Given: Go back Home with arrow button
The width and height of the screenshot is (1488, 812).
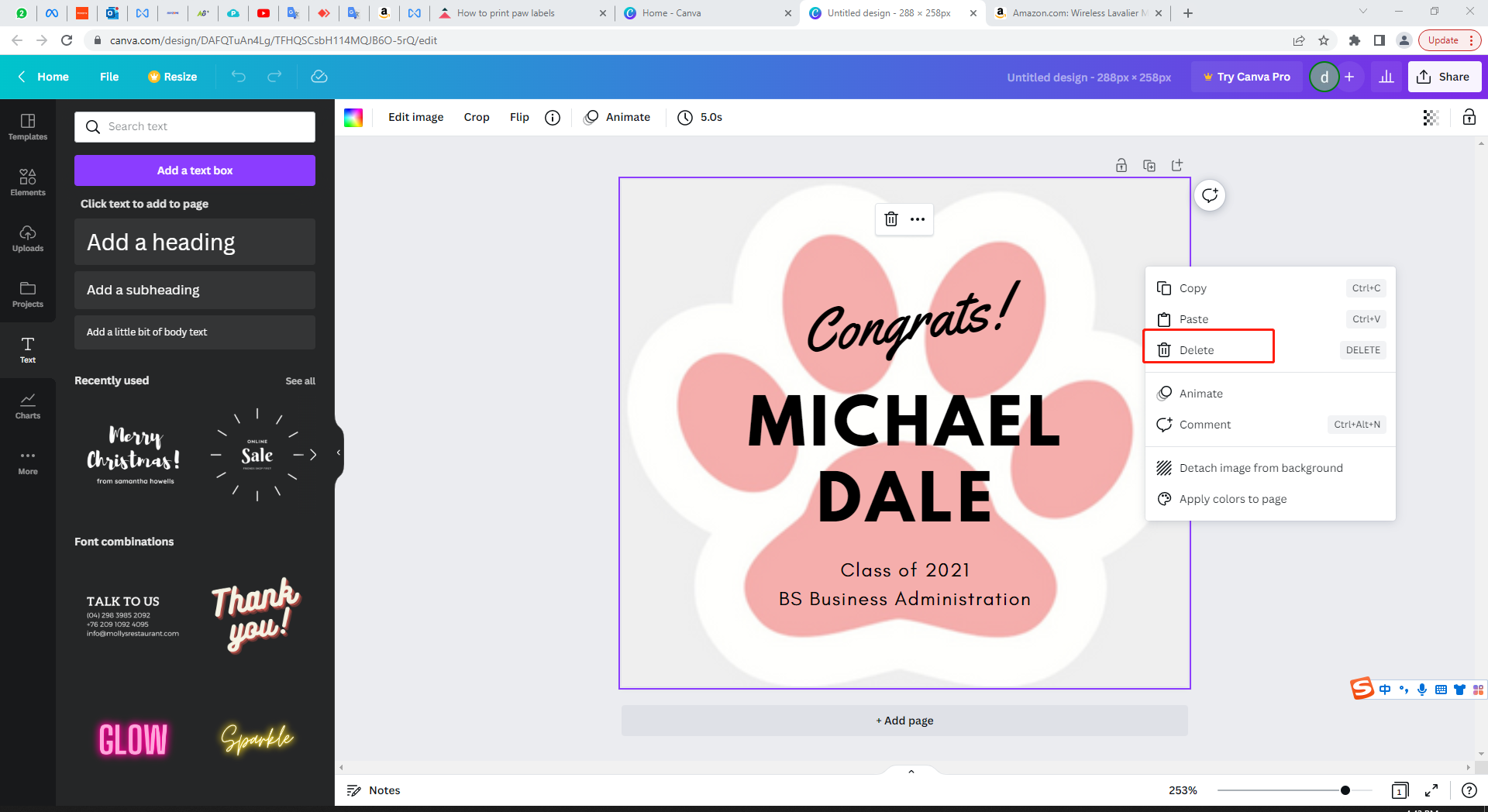Looking at the screenshot, I should [43, 77].
